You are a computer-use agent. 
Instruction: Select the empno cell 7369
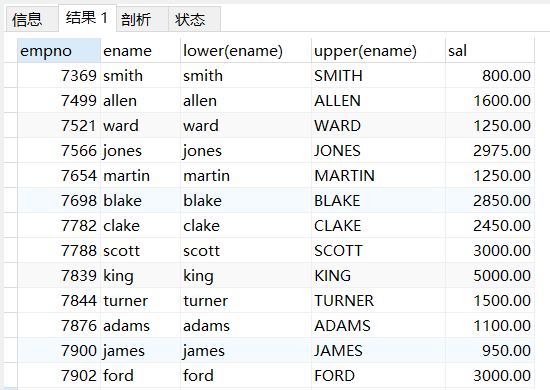[x=59, y=76]
